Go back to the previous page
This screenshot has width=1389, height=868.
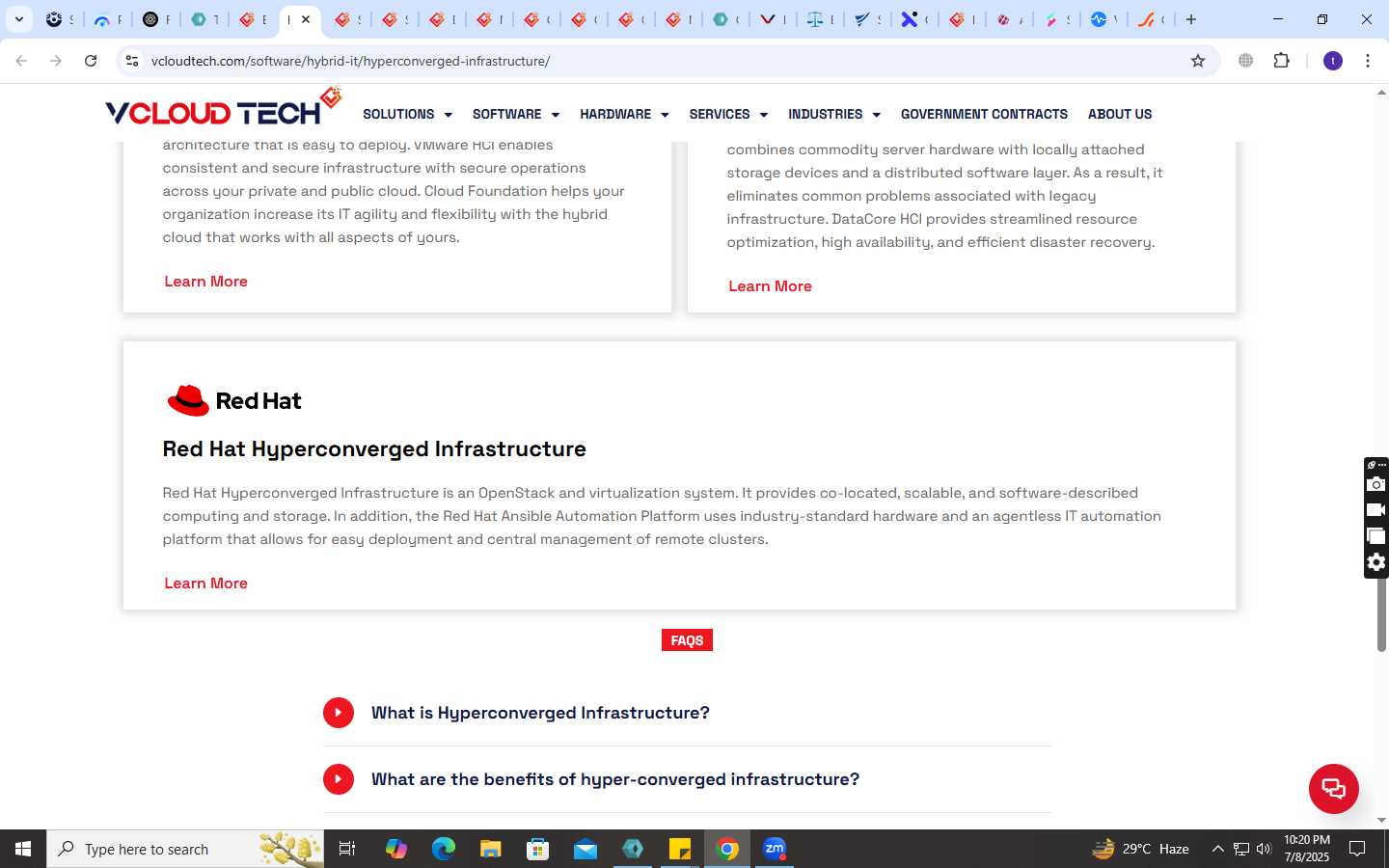(21, 61)
